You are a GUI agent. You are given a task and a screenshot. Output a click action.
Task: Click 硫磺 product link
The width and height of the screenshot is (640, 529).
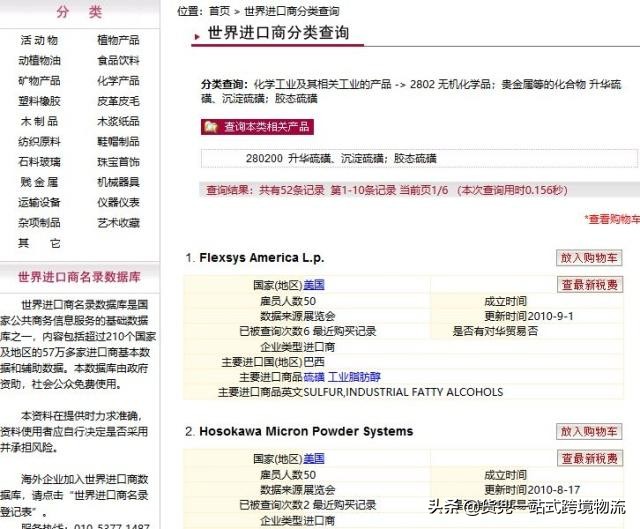point(314,377)
